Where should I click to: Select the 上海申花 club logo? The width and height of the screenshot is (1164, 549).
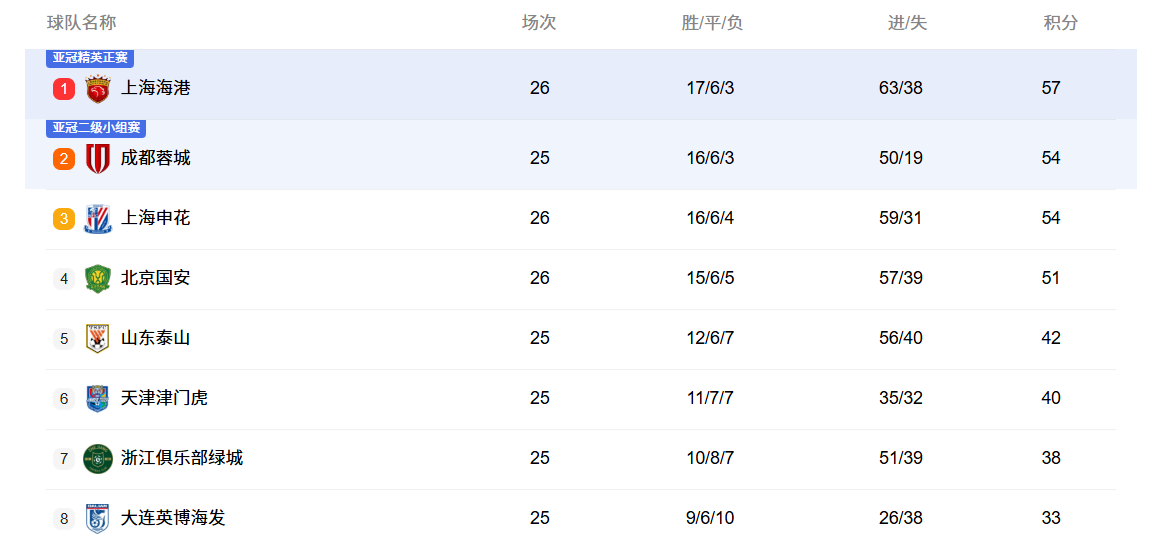[x=97, y=219]
